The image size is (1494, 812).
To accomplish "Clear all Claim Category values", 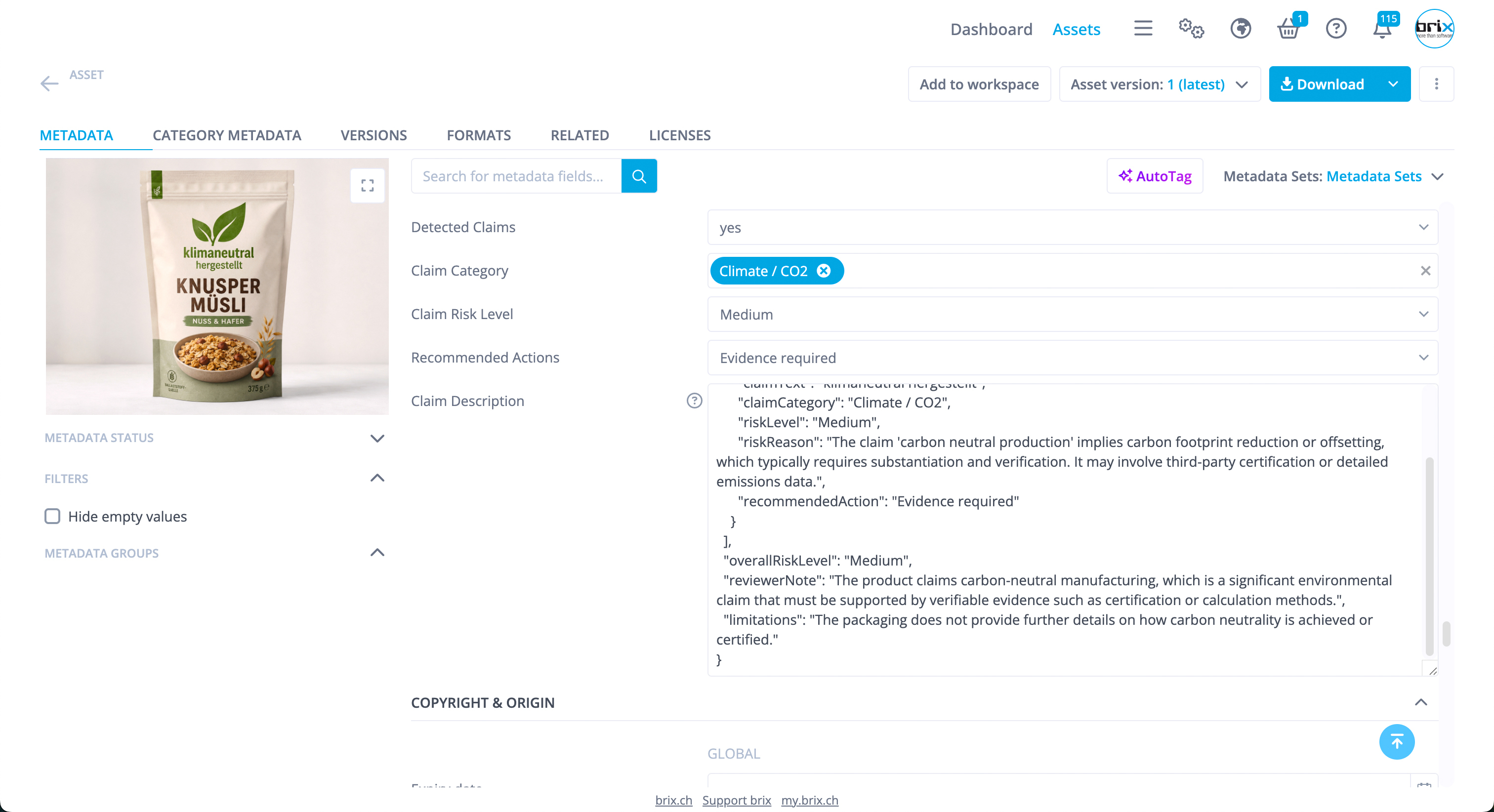I will tap(1425, 271).
